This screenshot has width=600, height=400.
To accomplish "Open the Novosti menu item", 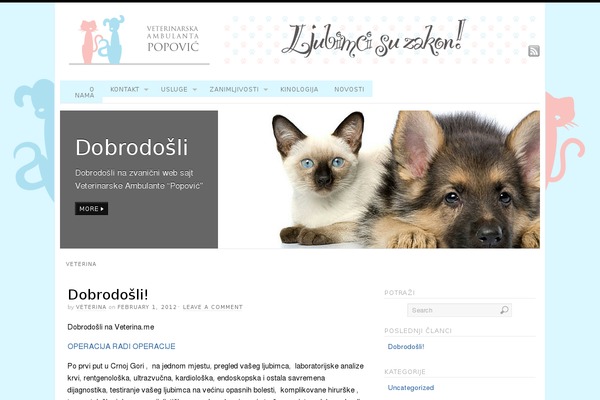I will [349, 89].
